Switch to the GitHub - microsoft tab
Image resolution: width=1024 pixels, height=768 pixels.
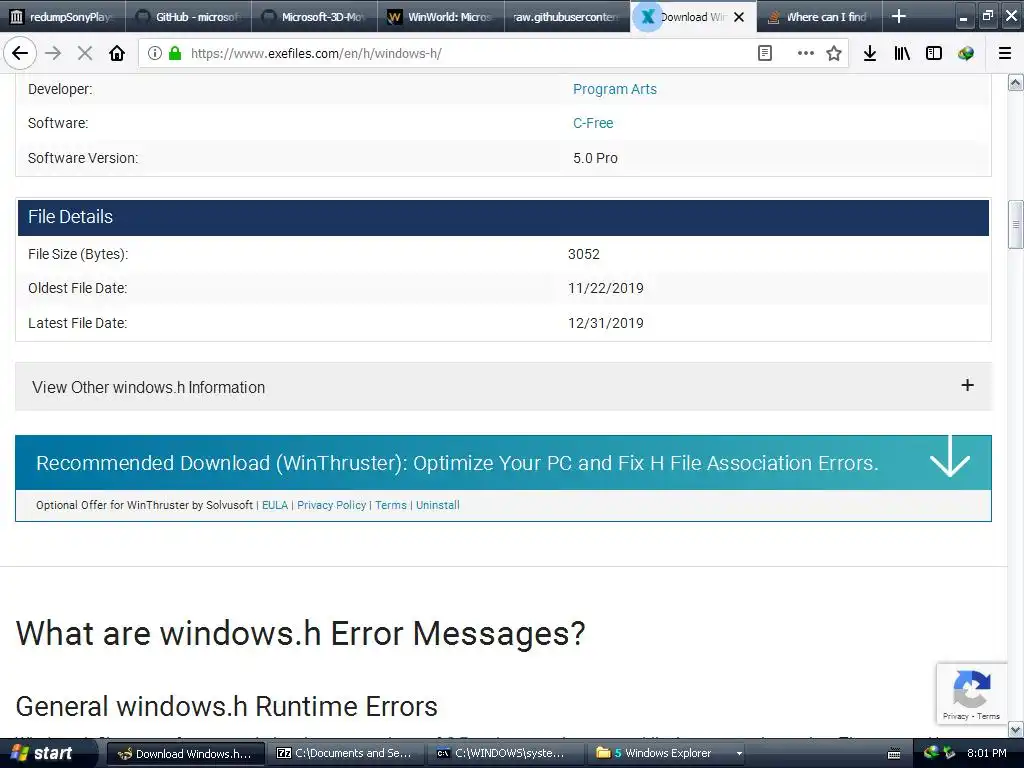189,17
